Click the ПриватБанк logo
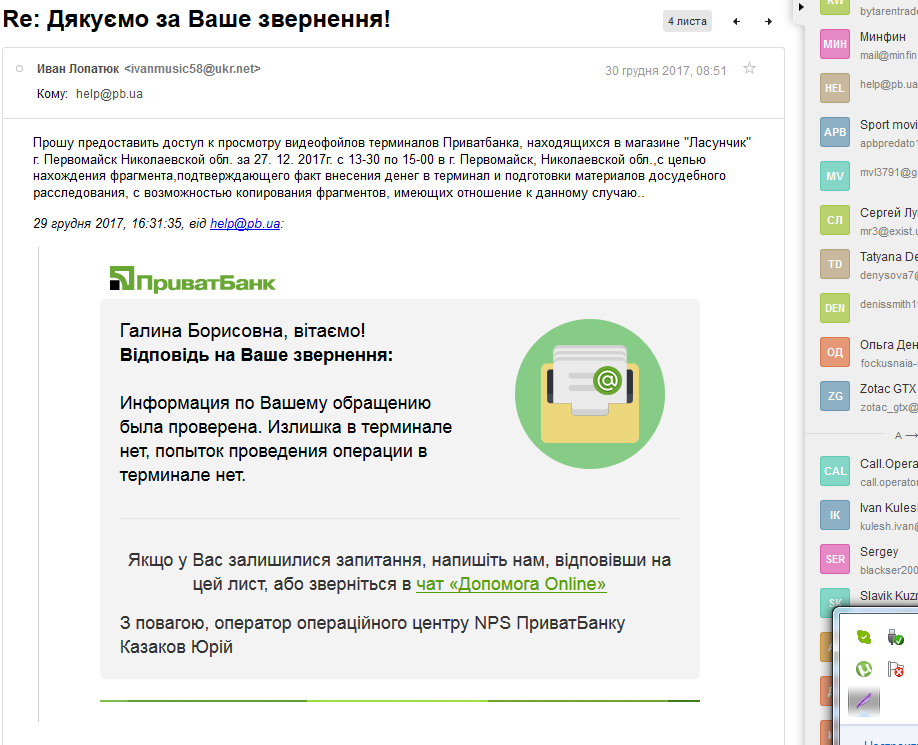Image resolution: width=918 pixels, height=745 pixels. pyautogui.click(x=192, y=280)
